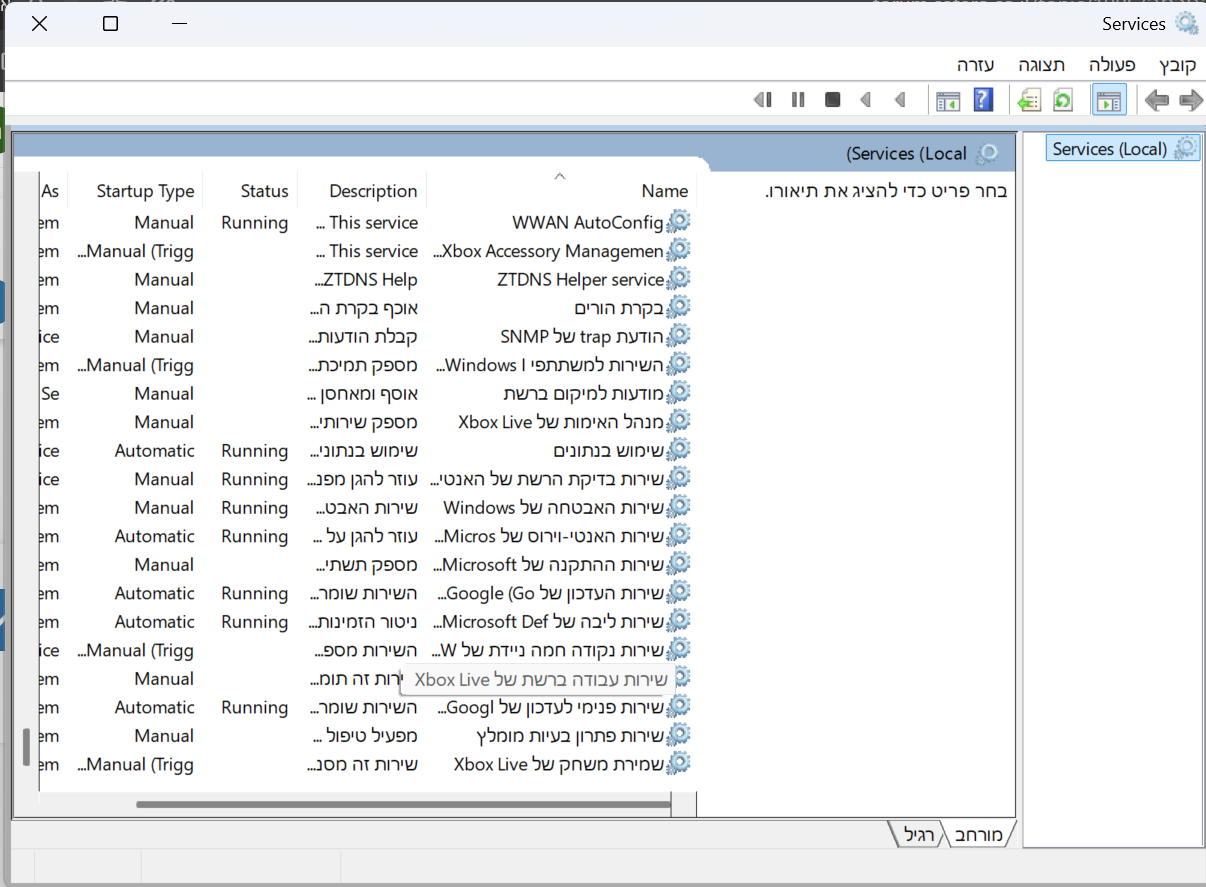Click the gear icon of שירות ההתקנה של Microsoft

click(x=679, y=564)
